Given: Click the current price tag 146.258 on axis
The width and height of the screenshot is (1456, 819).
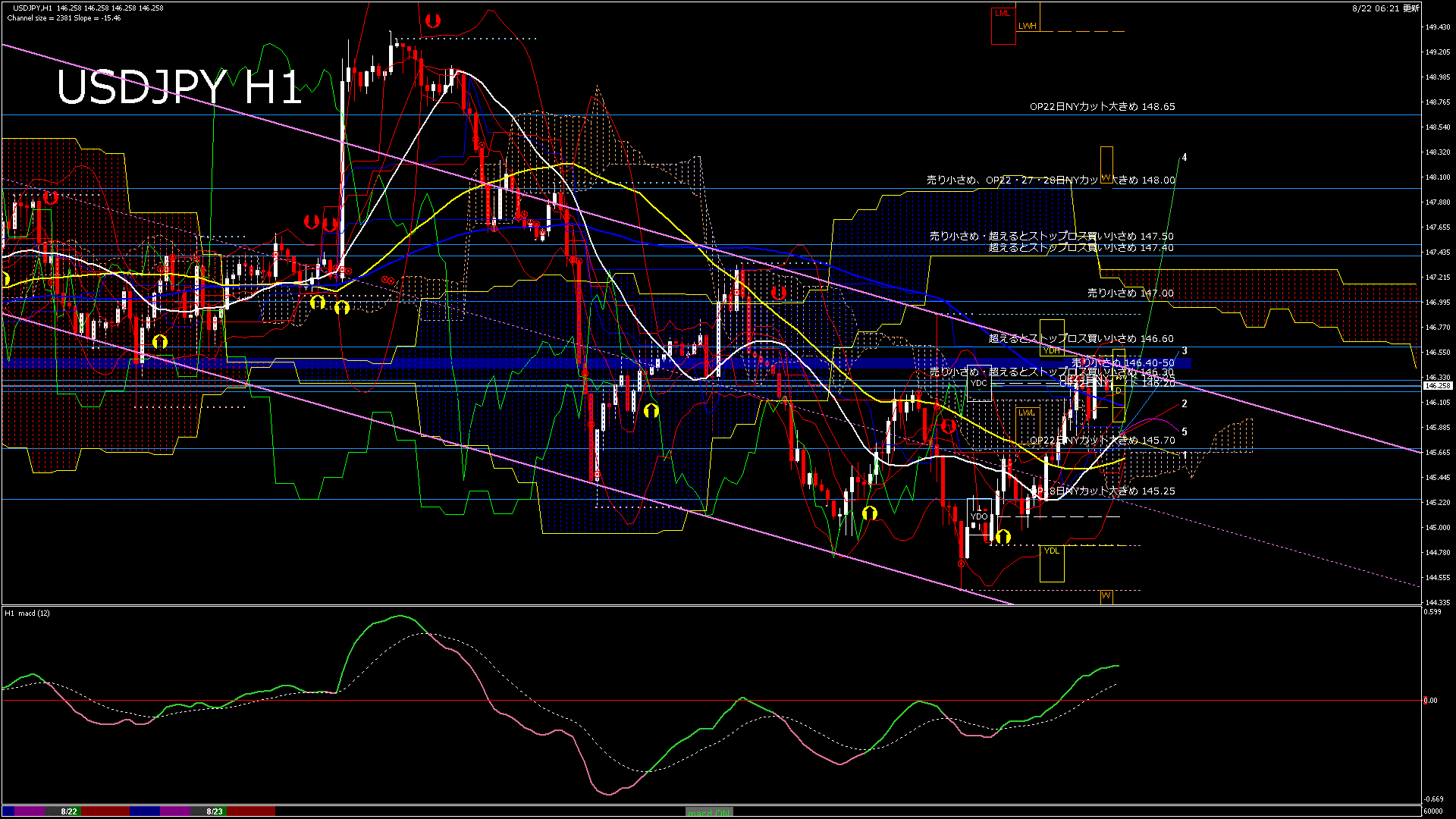Looking at the screenshot, I should 1436,386.
